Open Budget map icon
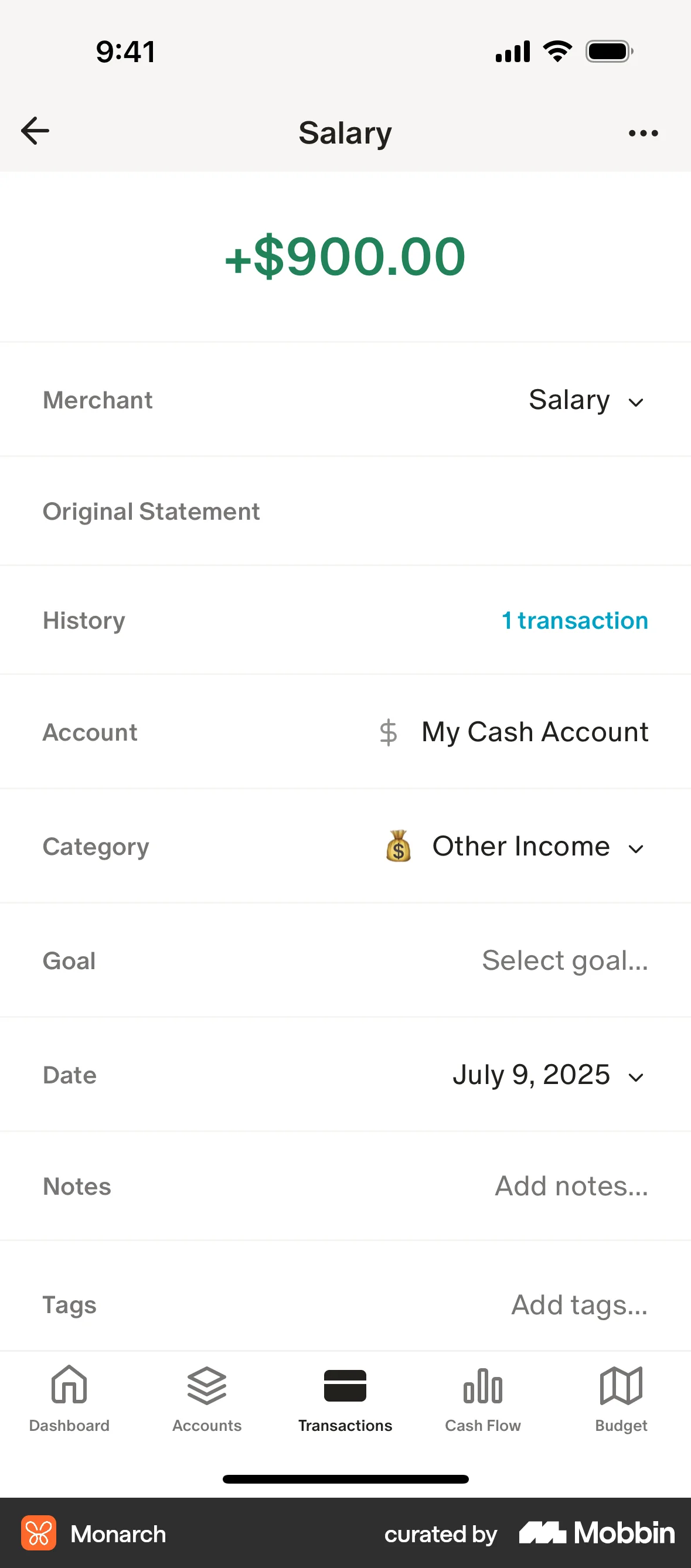691x1568 pixels. 621,1385
